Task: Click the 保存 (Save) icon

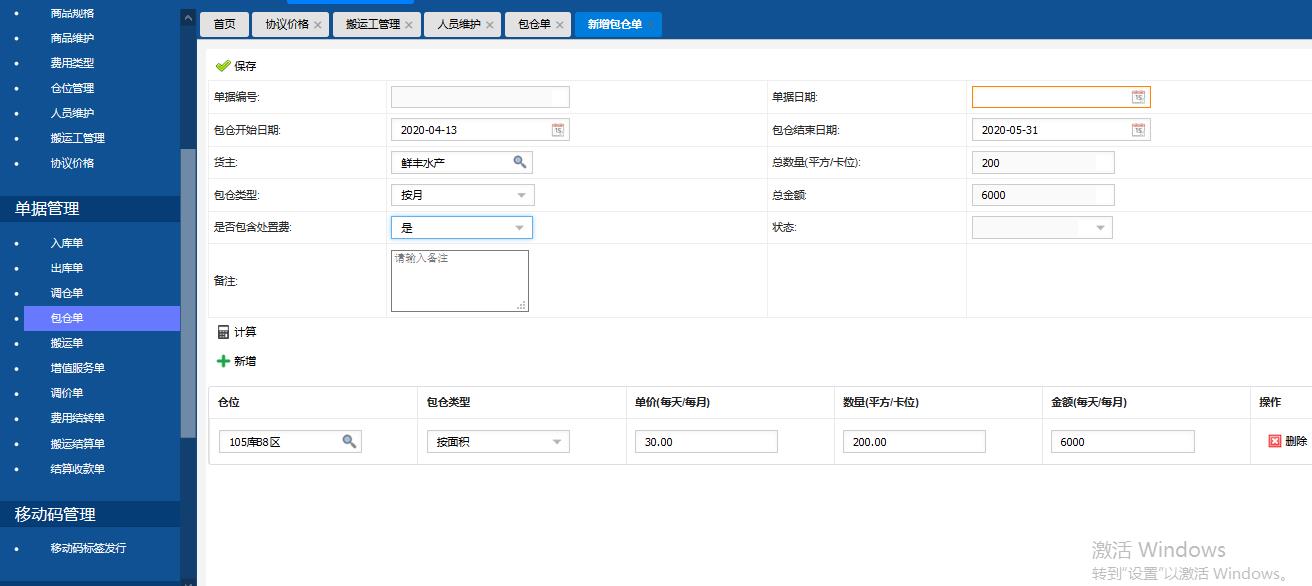Action: tap(224, 65)
